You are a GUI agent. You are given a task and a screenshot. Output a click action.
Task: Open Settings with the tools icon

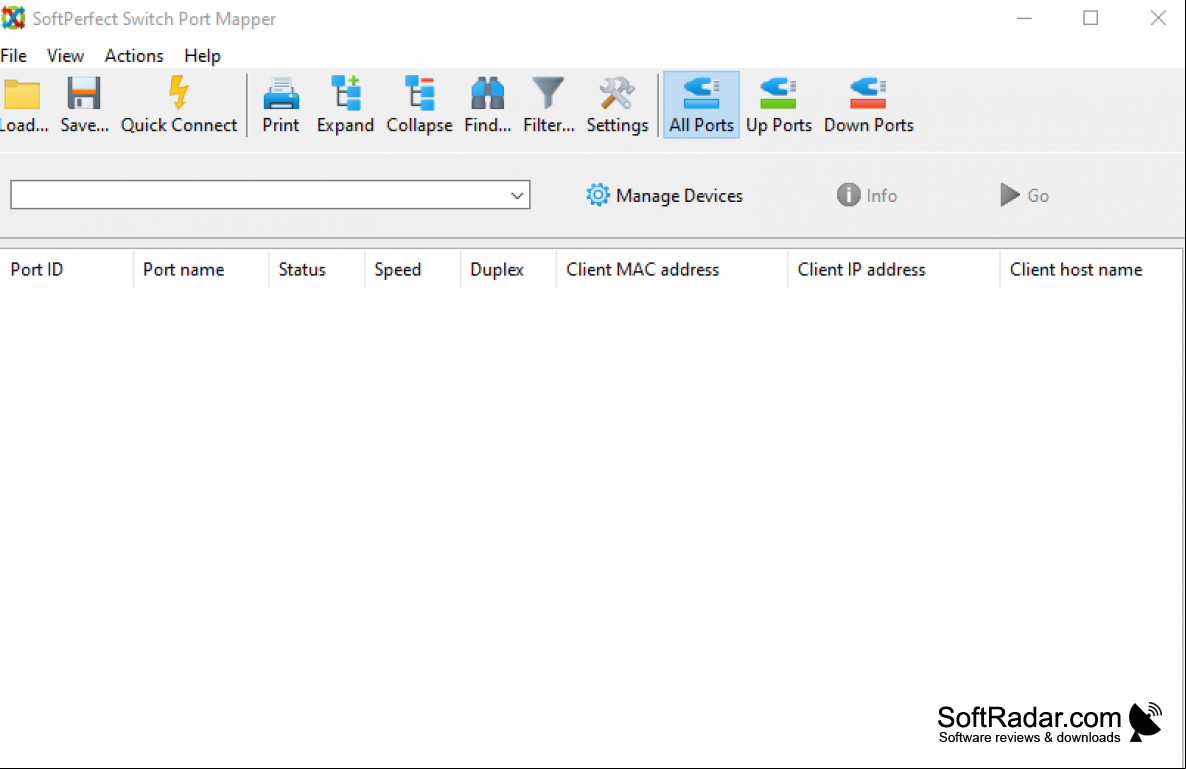[617, 104]
